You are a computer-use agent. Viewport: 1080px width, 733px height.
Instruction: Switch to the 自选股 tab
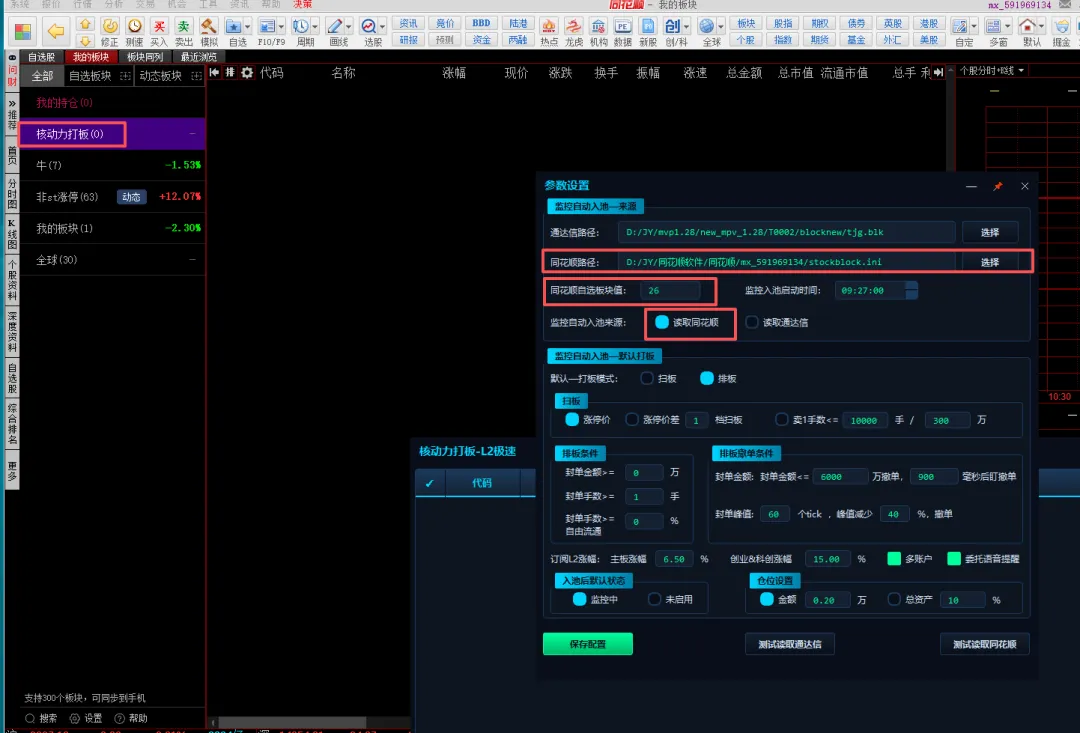click(41, 56)
